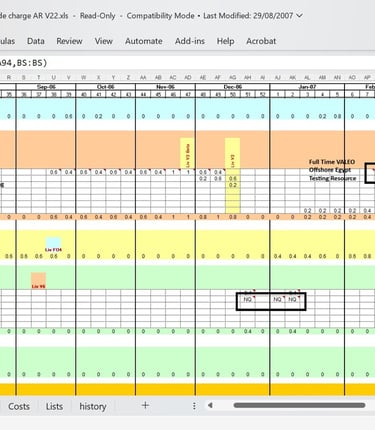Image resolution: width=375 pixels, height=430 pixels.
Task: Select column header AM
Action: tap(322, 77)
